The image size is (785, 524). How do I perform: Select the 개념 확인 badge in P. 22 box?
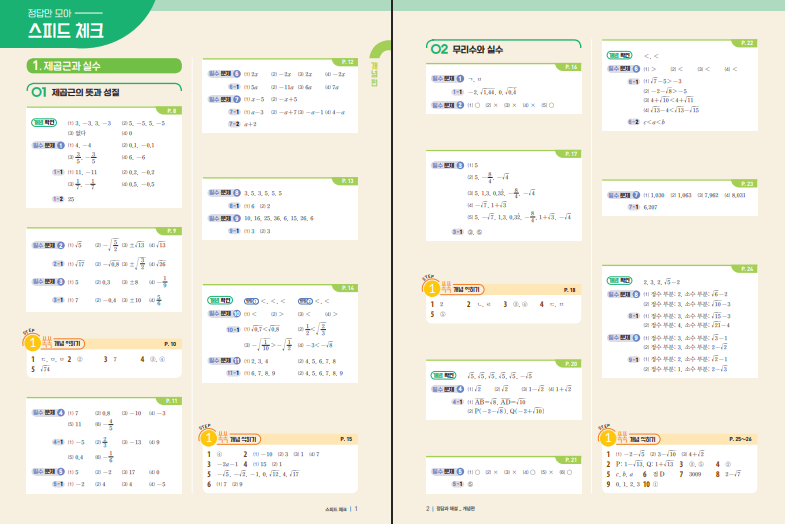(622, 56)
